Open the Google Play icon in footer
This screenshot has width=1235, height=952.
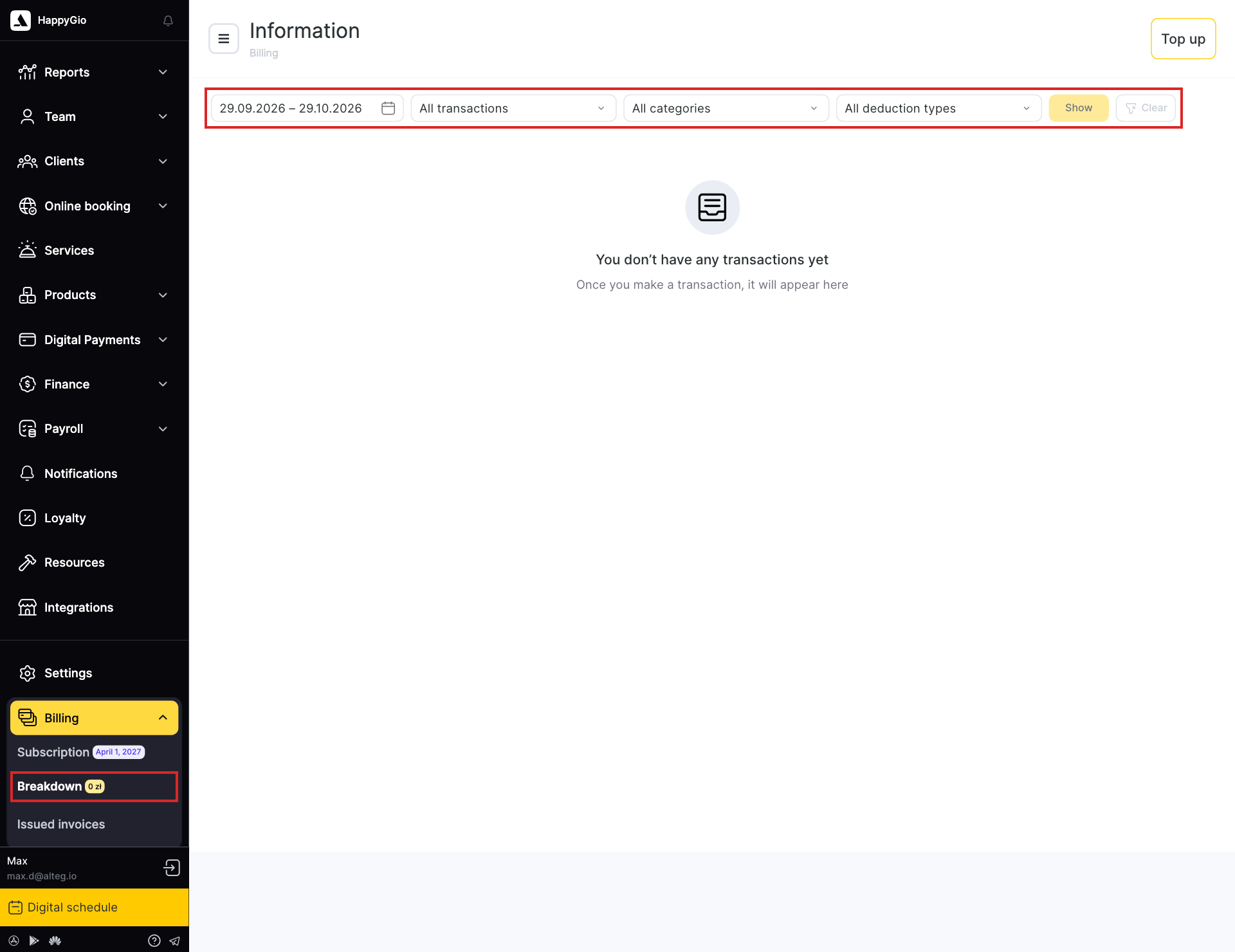pyautogui.click(x=34, y=940)
